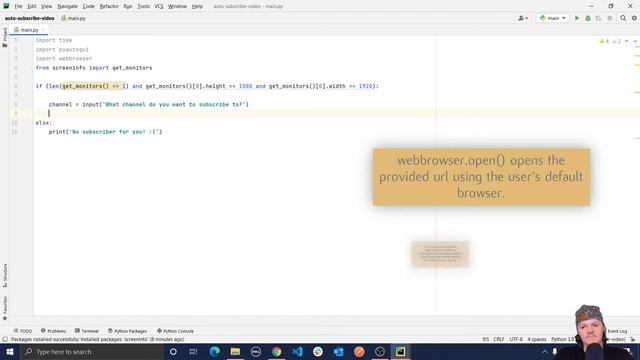Click the line:column position indicator
The image size is (640, 360).
click(486, 340)
